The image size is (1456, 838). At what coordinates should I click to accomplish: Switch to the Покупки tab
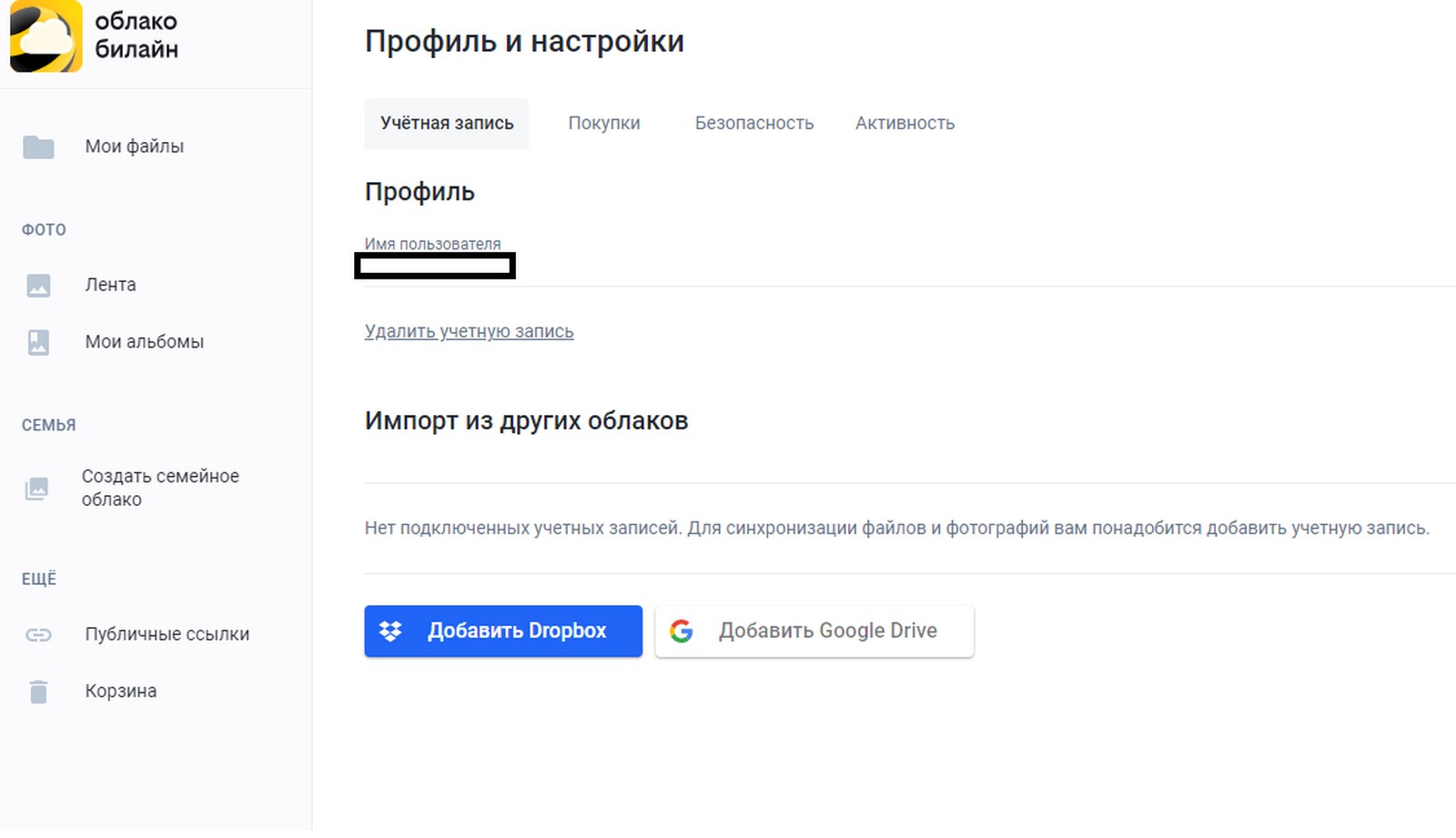[604, 124]
